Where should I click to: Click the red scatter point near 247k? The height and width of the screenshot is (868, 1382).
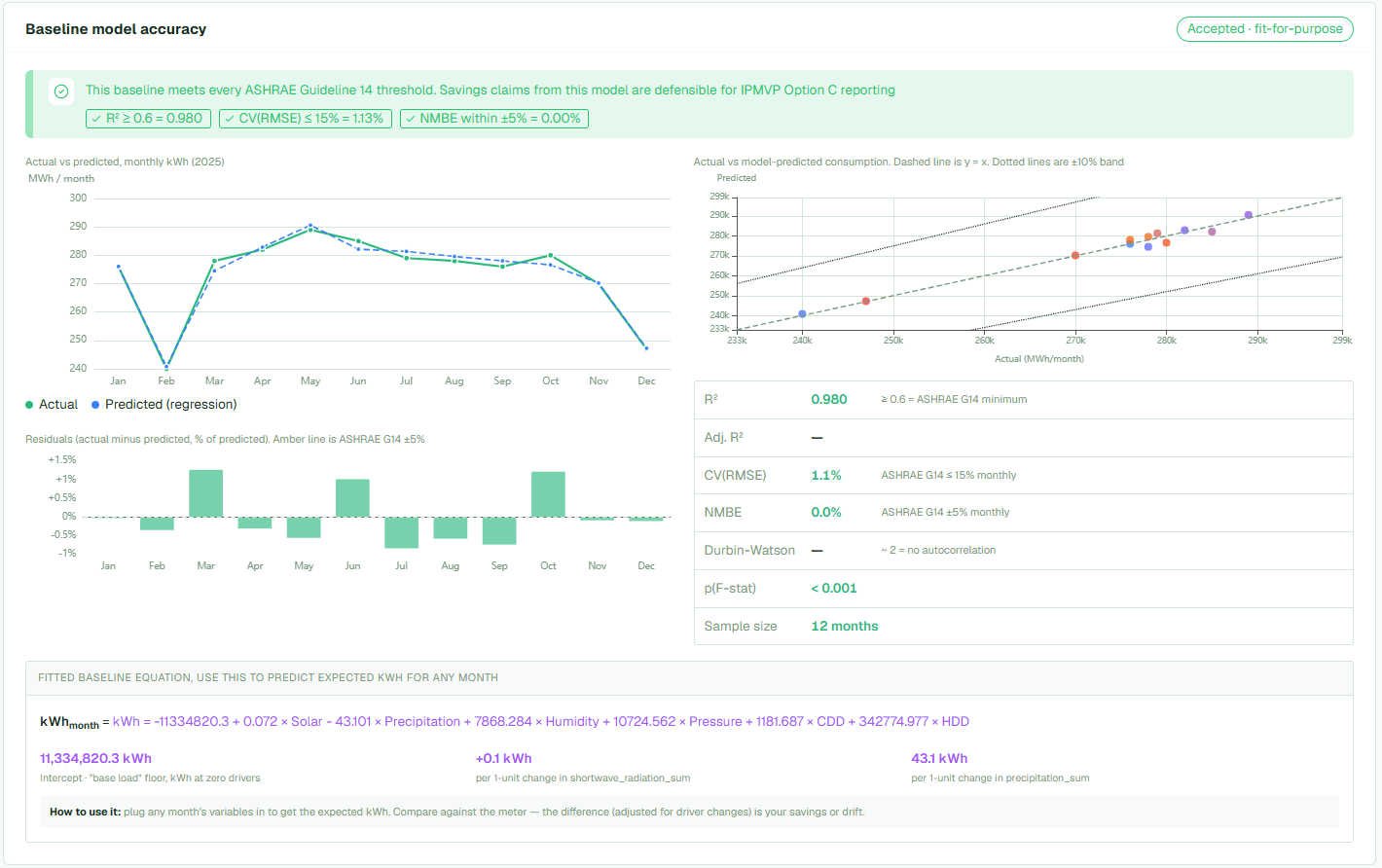click(x=866, y=302)
